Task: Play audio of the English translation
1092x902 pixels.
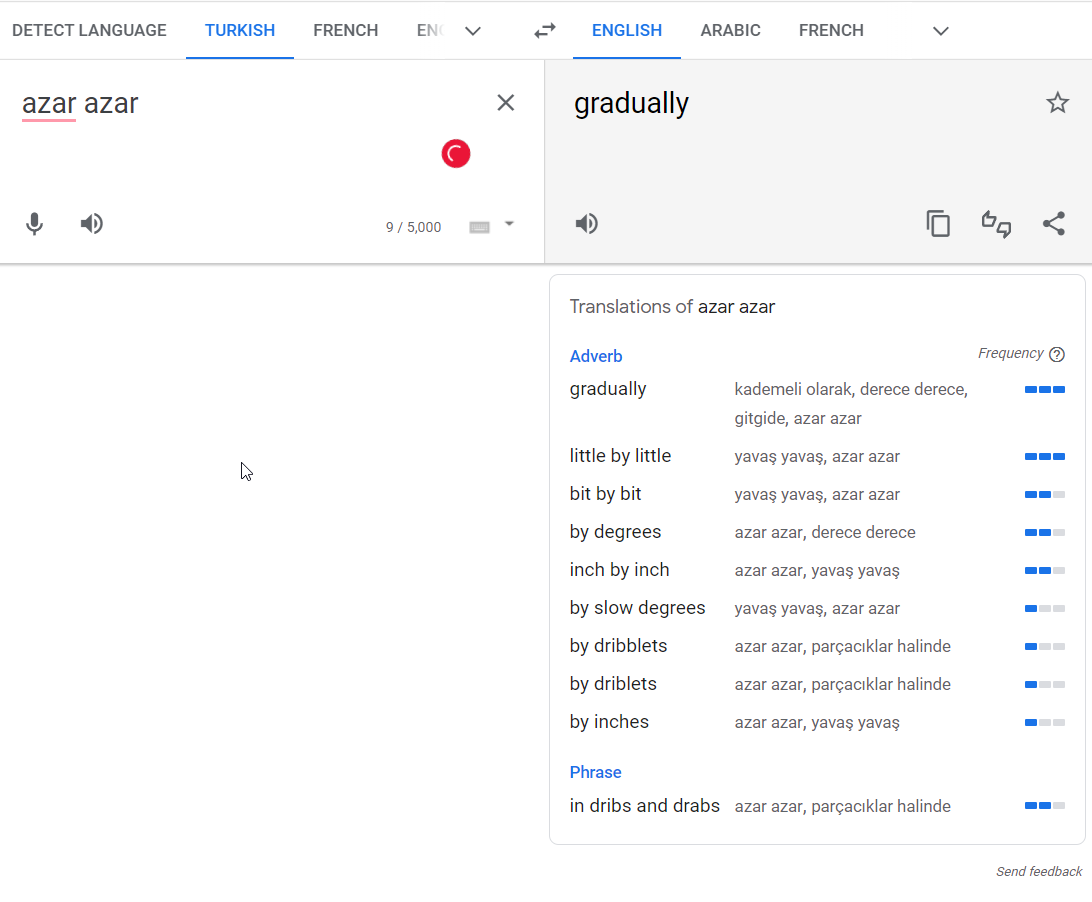Action: pyautogui.click(x=587, y=224)
